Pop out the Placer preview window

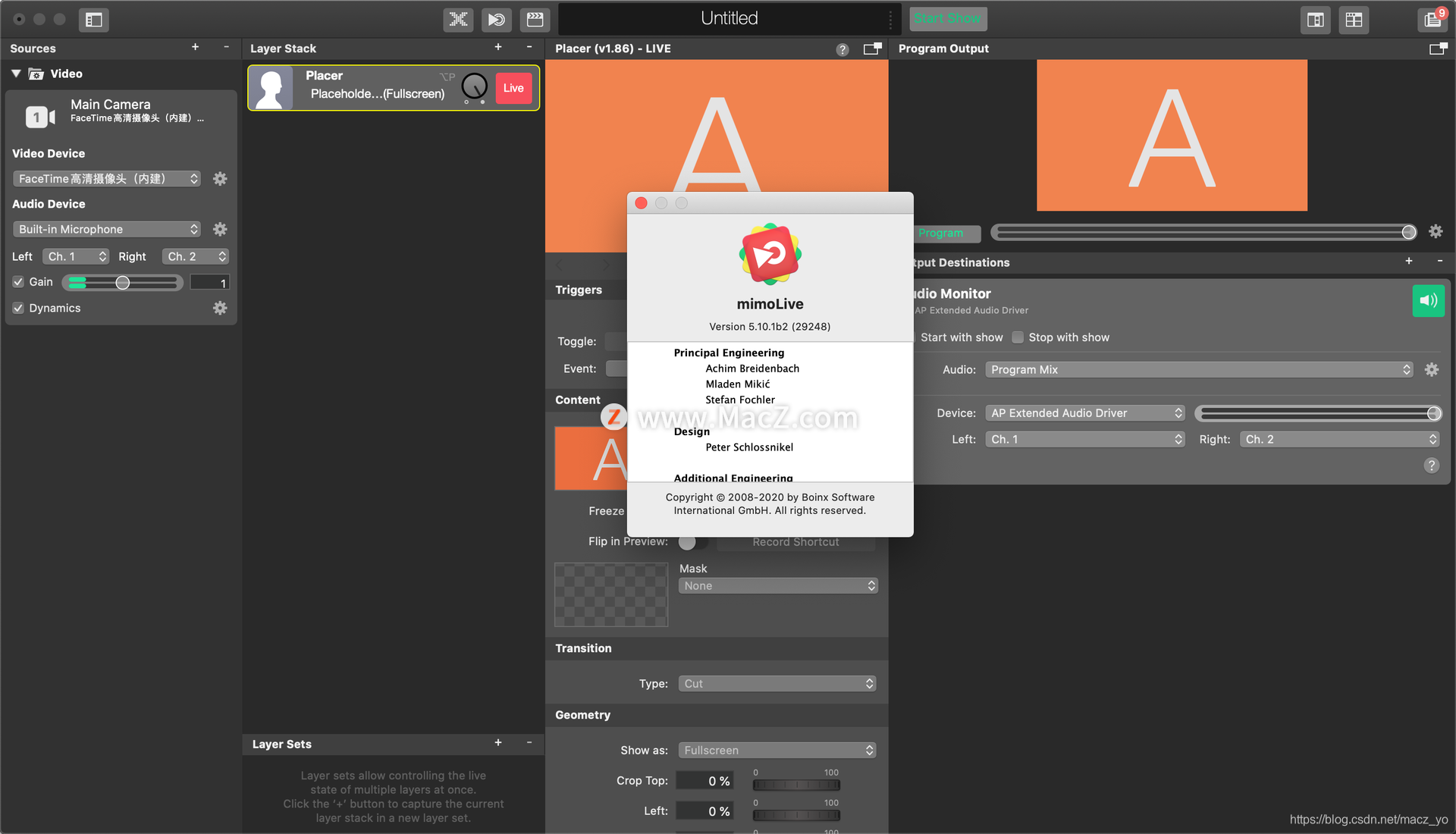pyautogui.click(x=873, y=49)
